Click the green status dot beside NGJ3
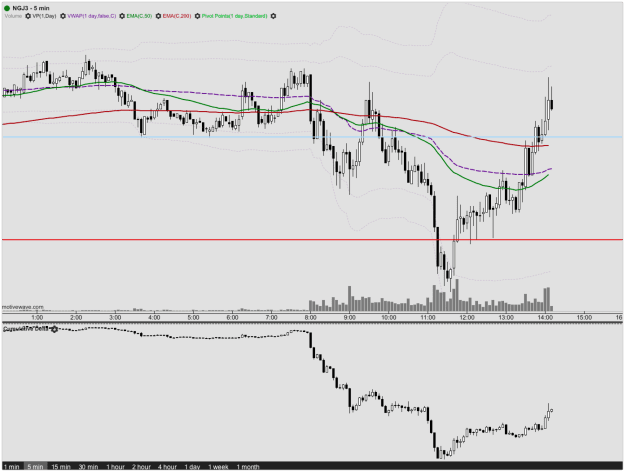This screenshot has width=625, height=472. point(7,8)
